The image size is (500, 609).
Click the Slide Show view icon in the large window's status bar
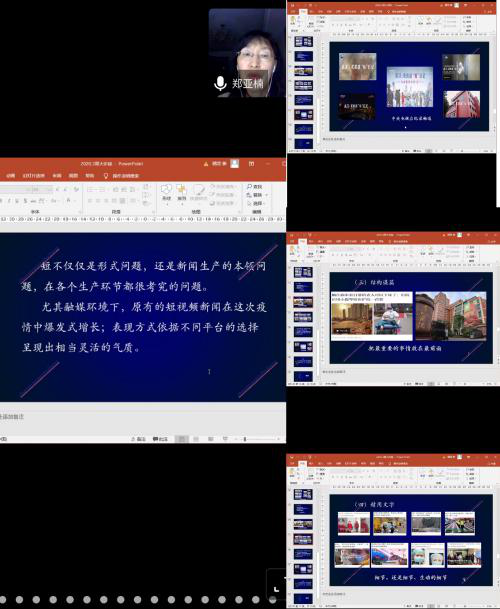click(225, 439)
